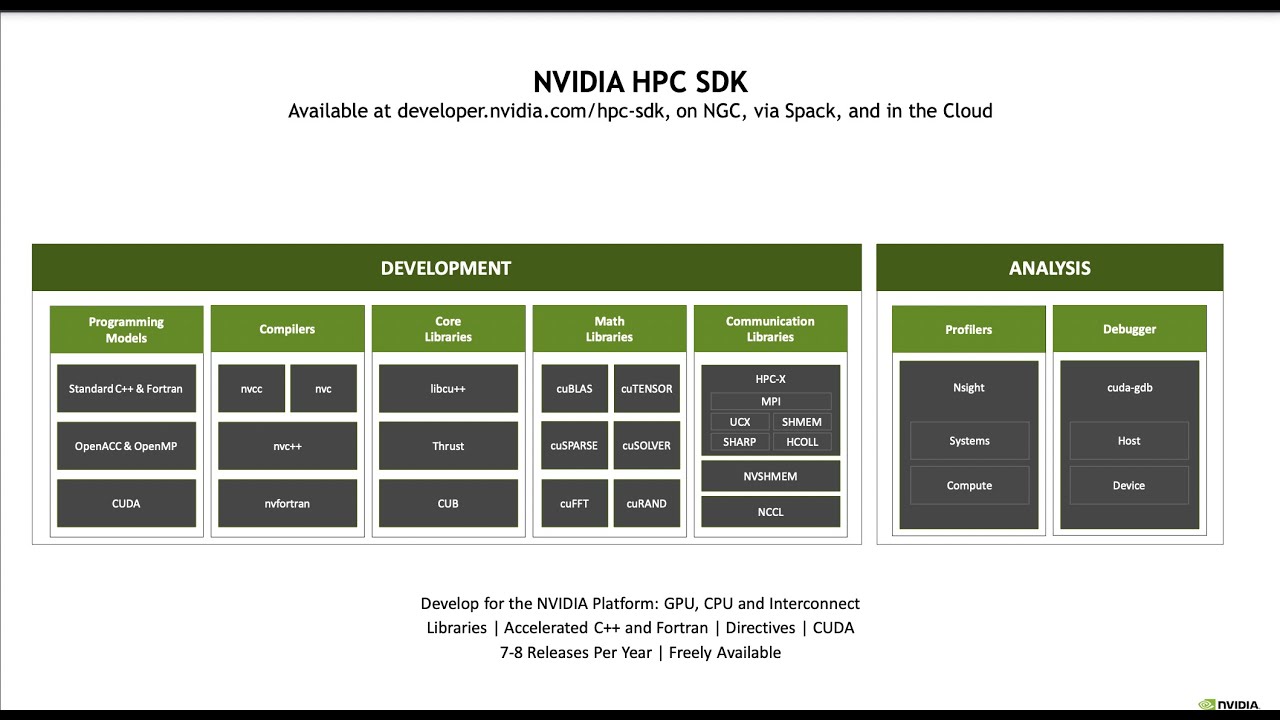
Task: Click the Compilers column header
Action: tap(287, 329)
